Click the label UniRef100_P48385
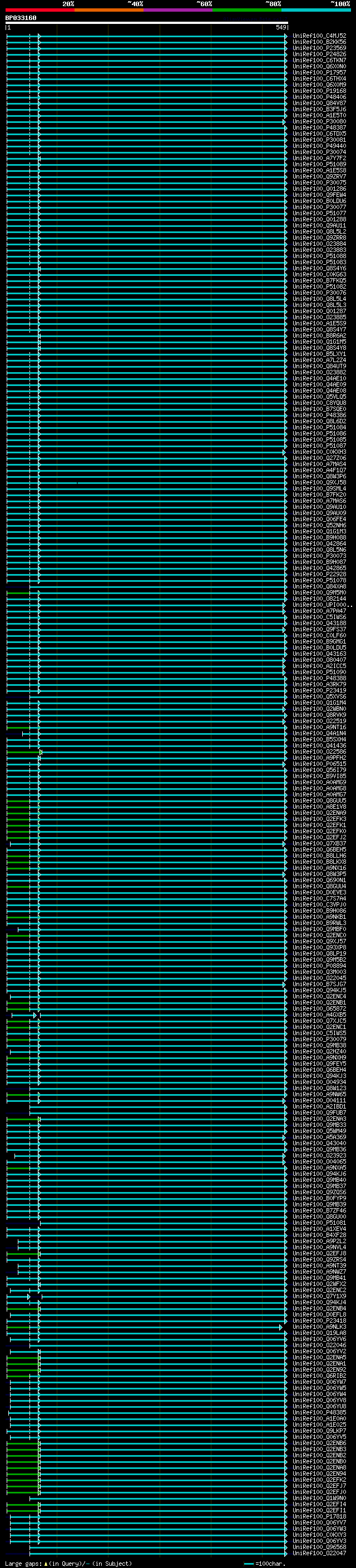This screenshot has width=356, height=1568. point(319,1412)
